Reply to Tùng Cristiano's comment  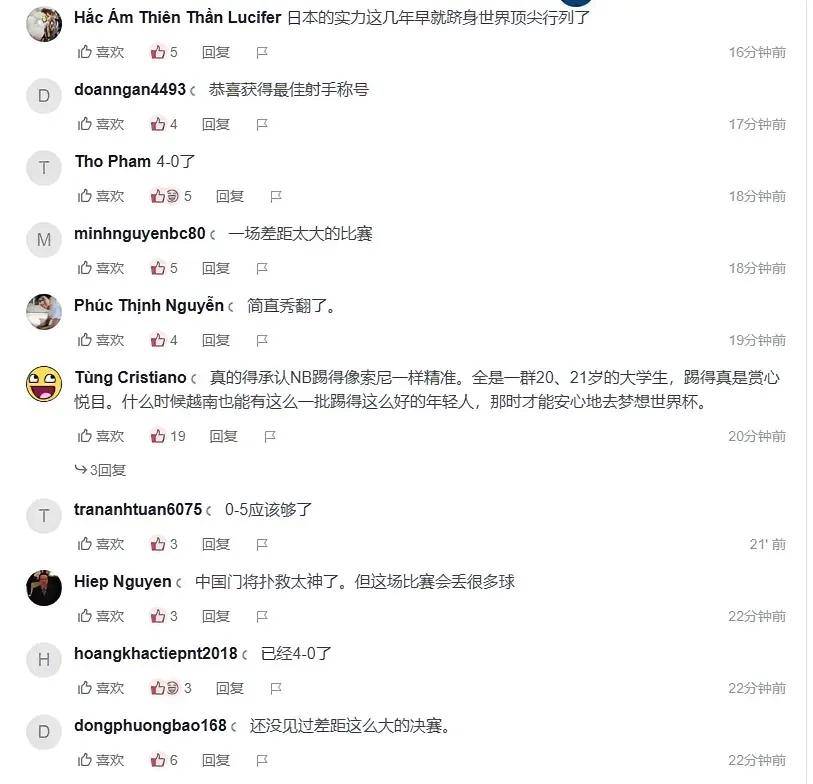223,437
